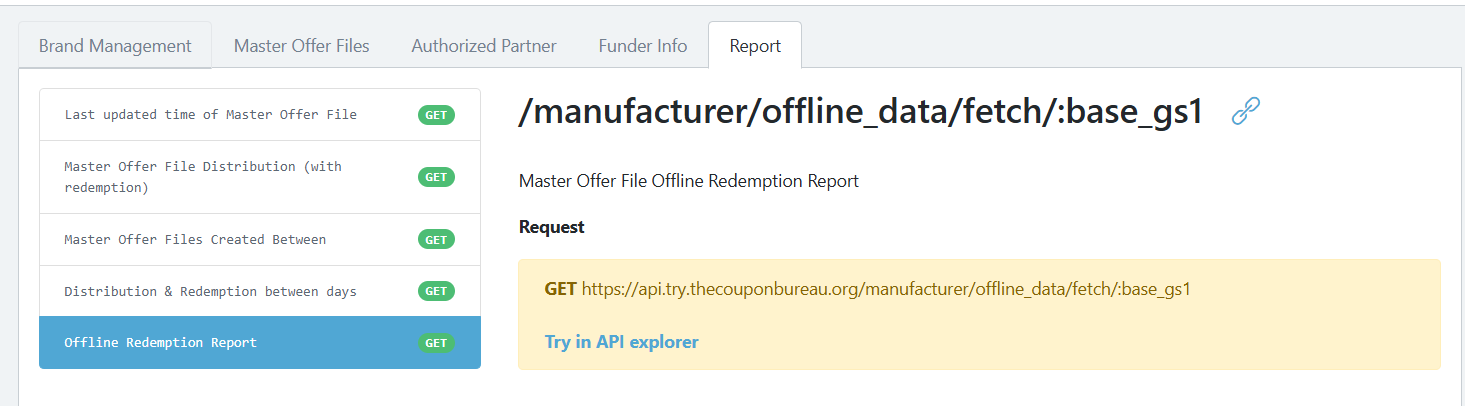Select the Report tab
Image resolution: width=1465 pixels, height=406 pixels.
coord(755,46)
